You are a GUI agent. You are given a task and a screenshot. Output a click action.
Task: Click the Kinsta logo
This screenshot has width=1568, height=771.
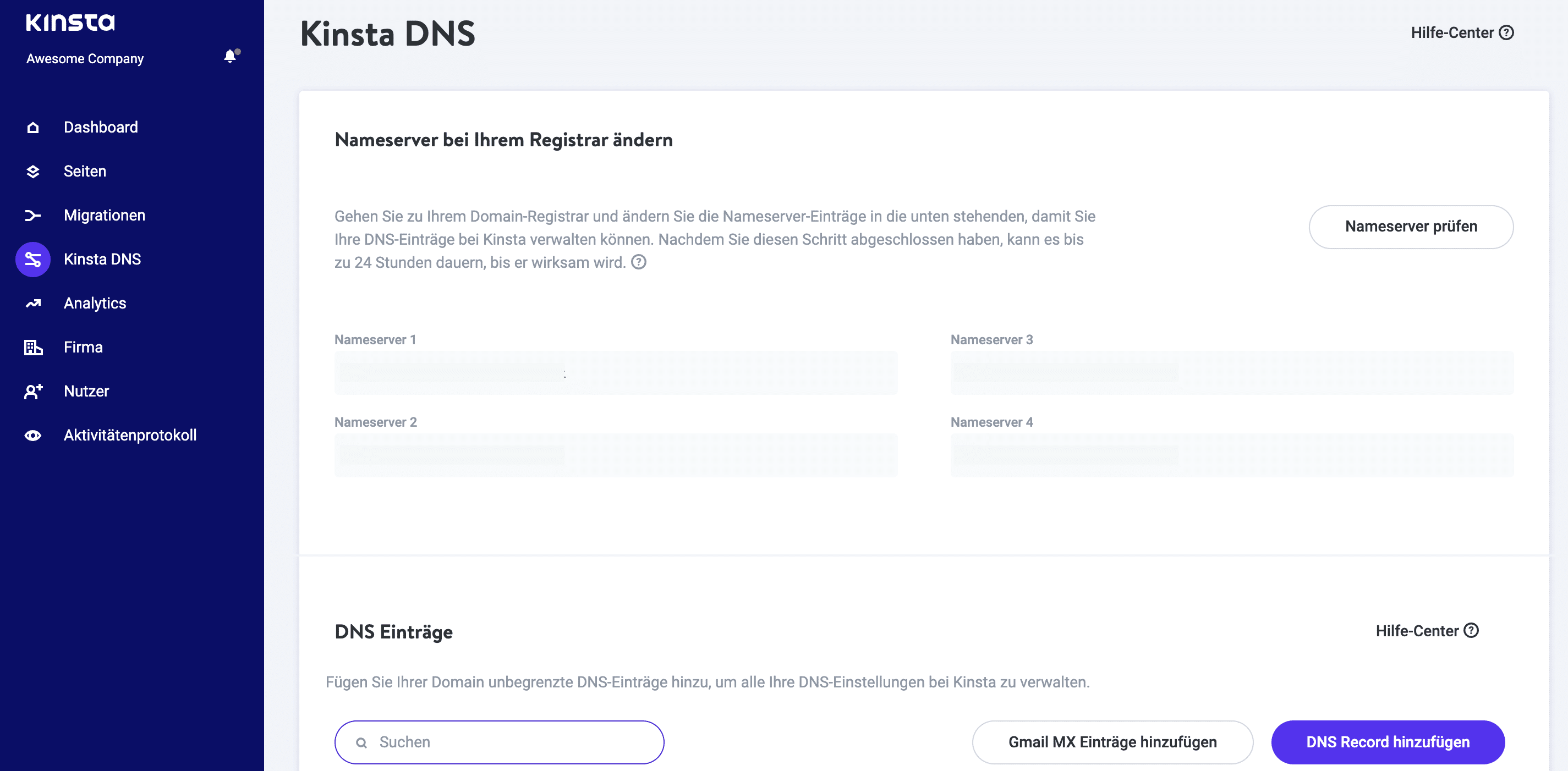pyautogui.click(x=70, y=23)
